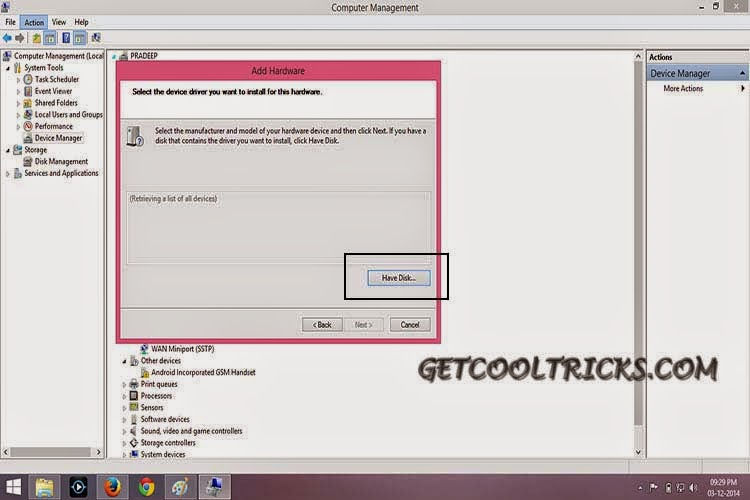Expand the Task Scheduler node arrow

pyautogui.click(x=18, y=80)
